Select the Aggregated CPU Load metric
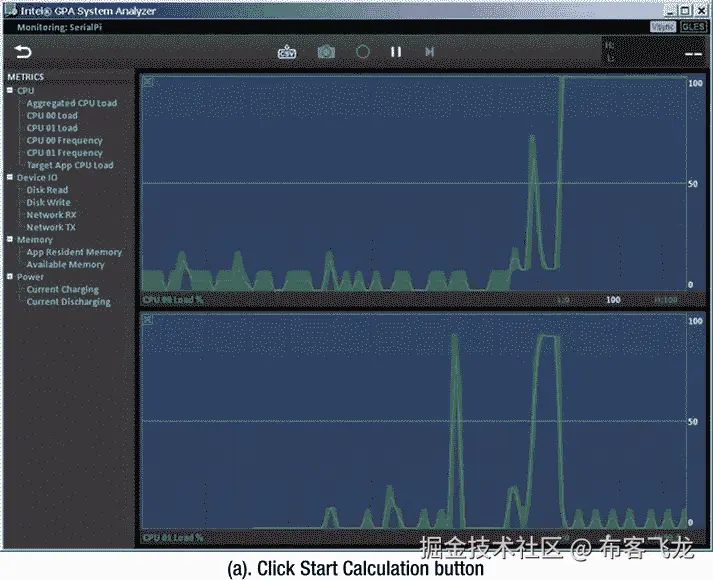The image size is (713, 580). click(x=71, y=103)
